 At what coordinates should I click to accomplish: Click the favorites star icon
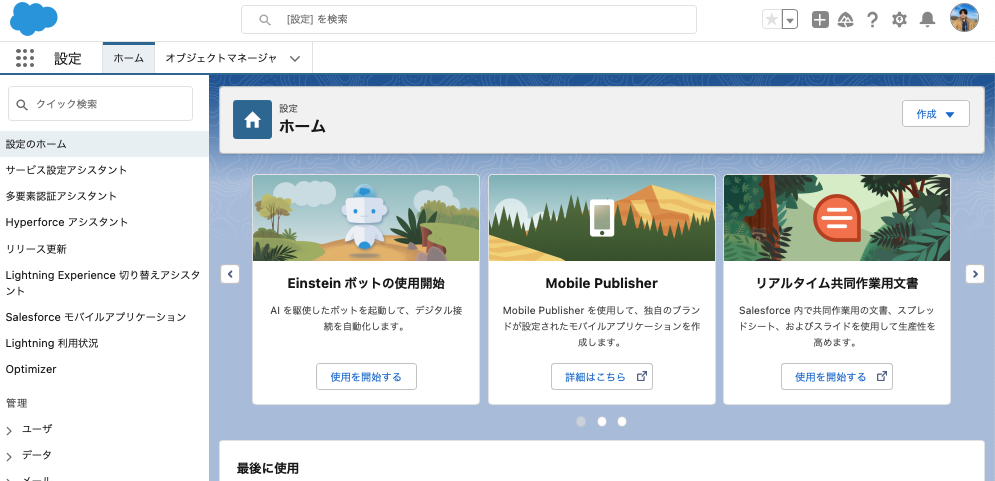[x=772, y=20]
